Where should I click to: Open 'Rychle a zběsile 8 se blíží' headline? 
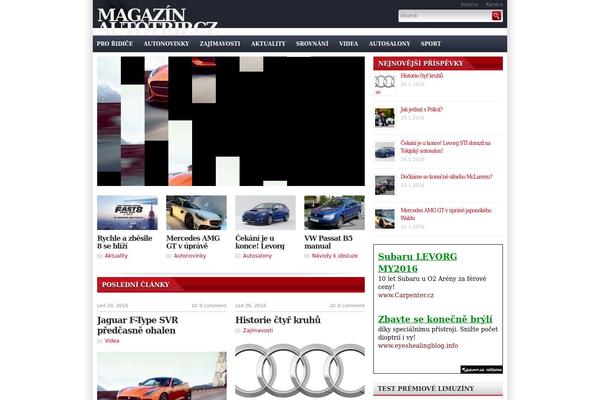coord(125,242)
